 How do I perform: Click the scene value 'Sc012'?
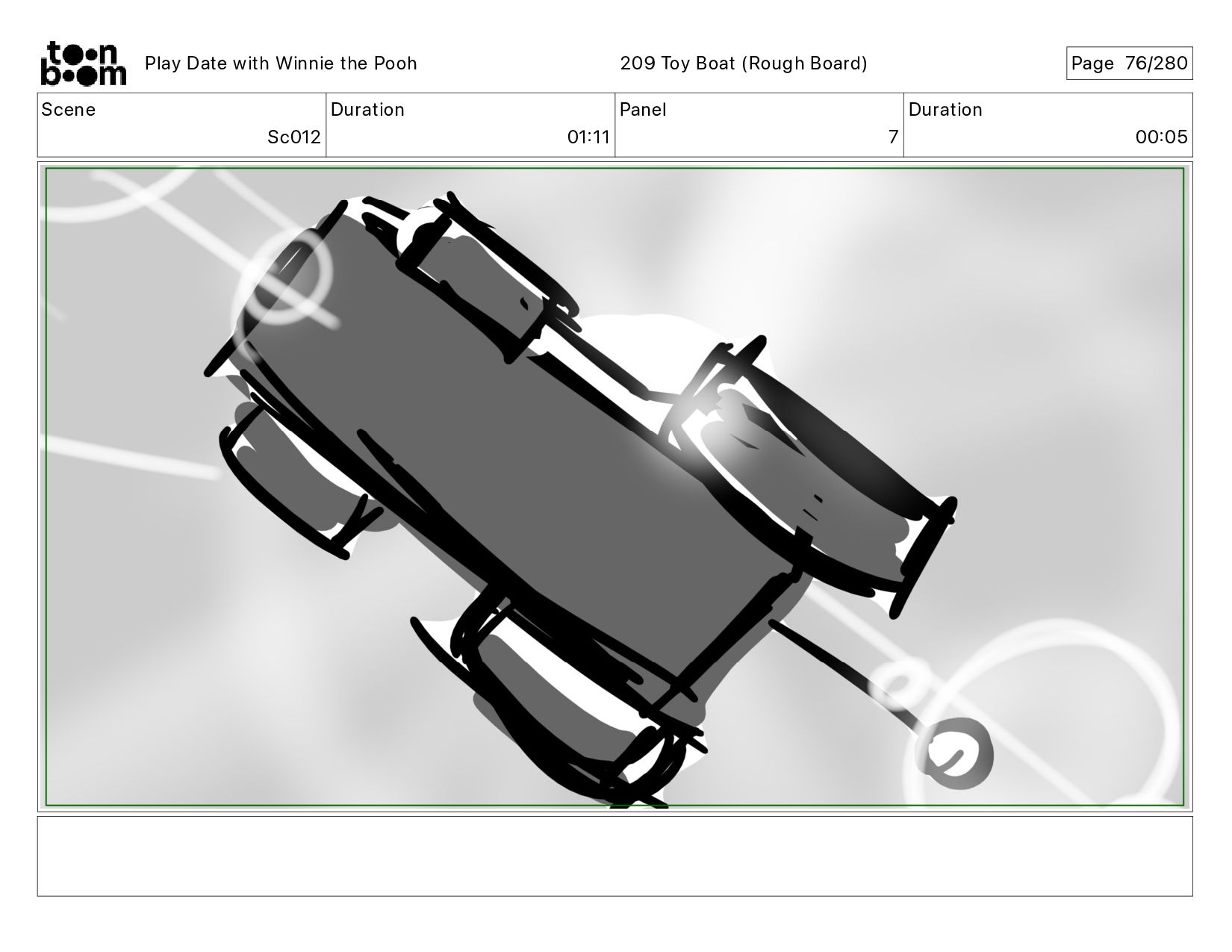point(294,137)
